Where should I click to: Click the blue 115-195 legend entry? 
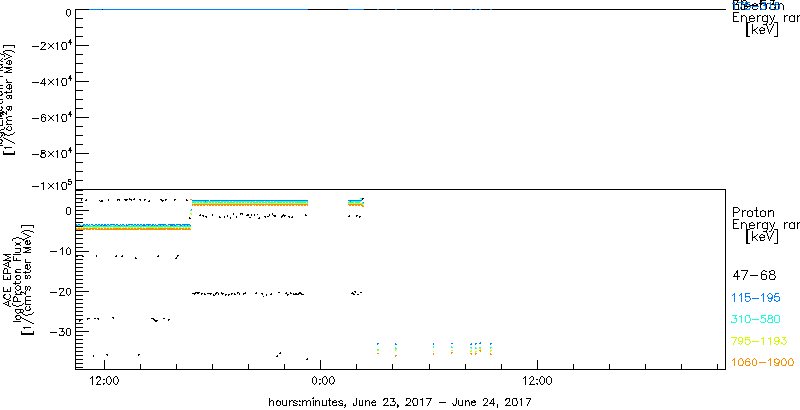756,298
